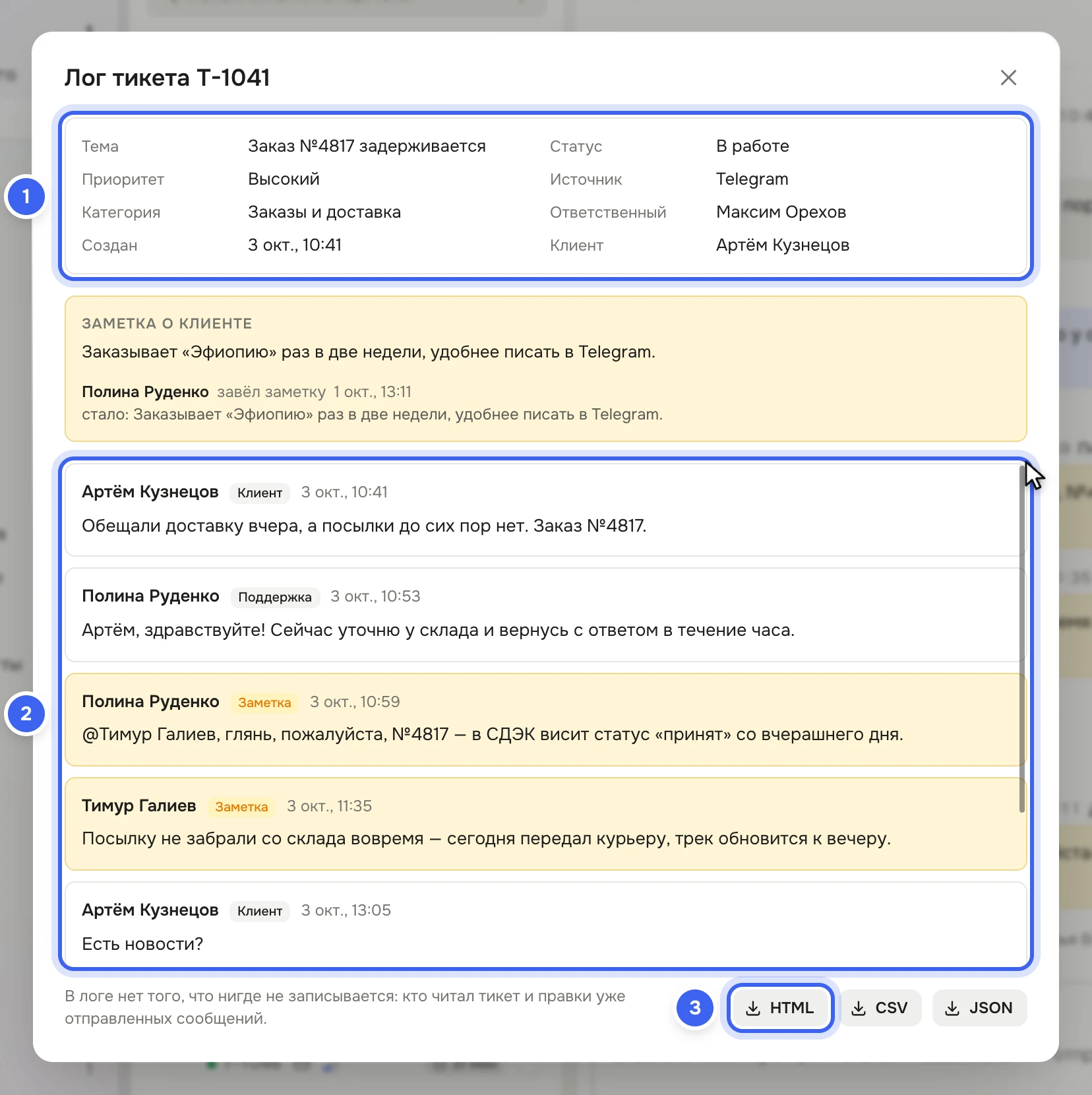The width and height of the screenshot is (1092, 1095).
Task: Click the client name "Артём Кузнецов" in ticket details
Action: click(783, 245)
